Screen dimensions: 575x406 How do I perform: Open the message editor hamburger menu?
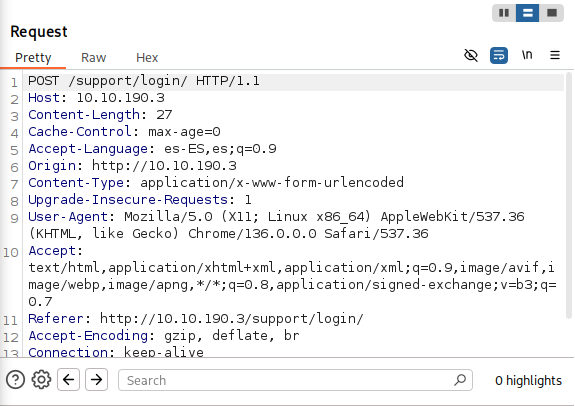tap(555, 55)
